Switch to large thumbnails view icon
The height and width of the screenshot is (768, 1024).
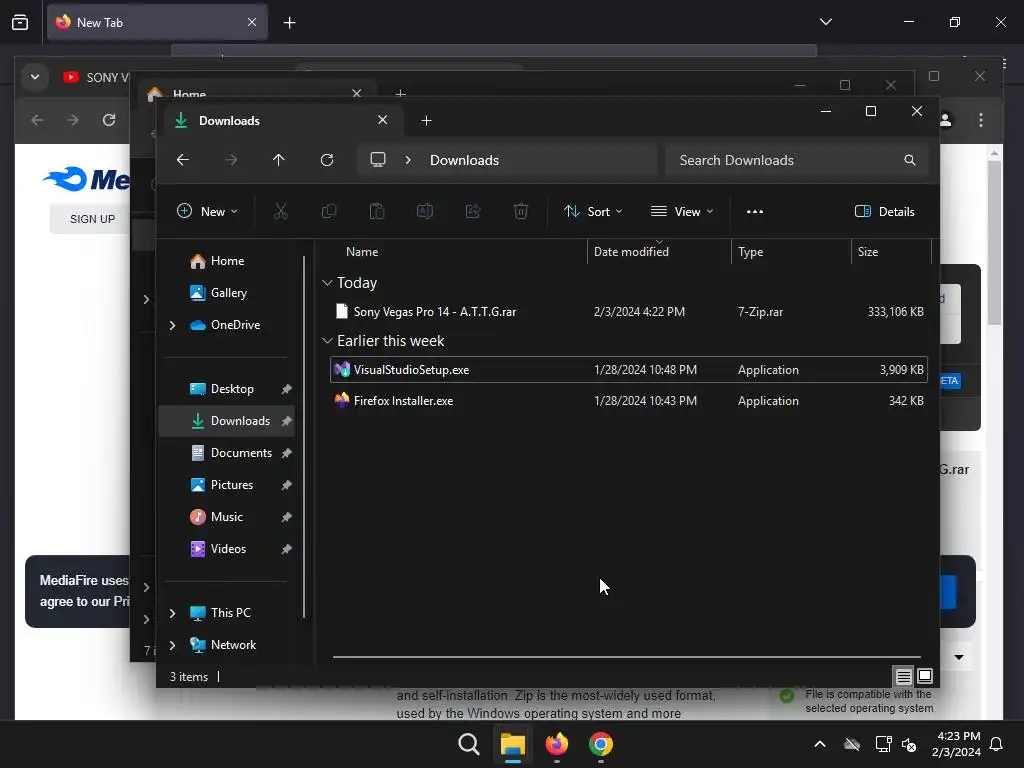(925, 677)
